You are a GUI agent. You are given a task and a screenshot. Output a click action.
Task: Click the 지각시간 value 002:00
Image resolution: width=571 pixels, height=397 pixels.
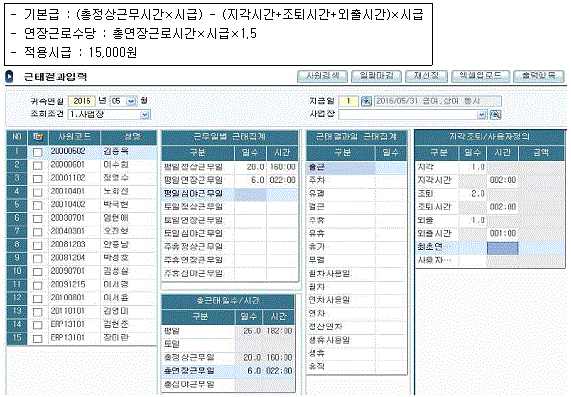pos(503,180)
